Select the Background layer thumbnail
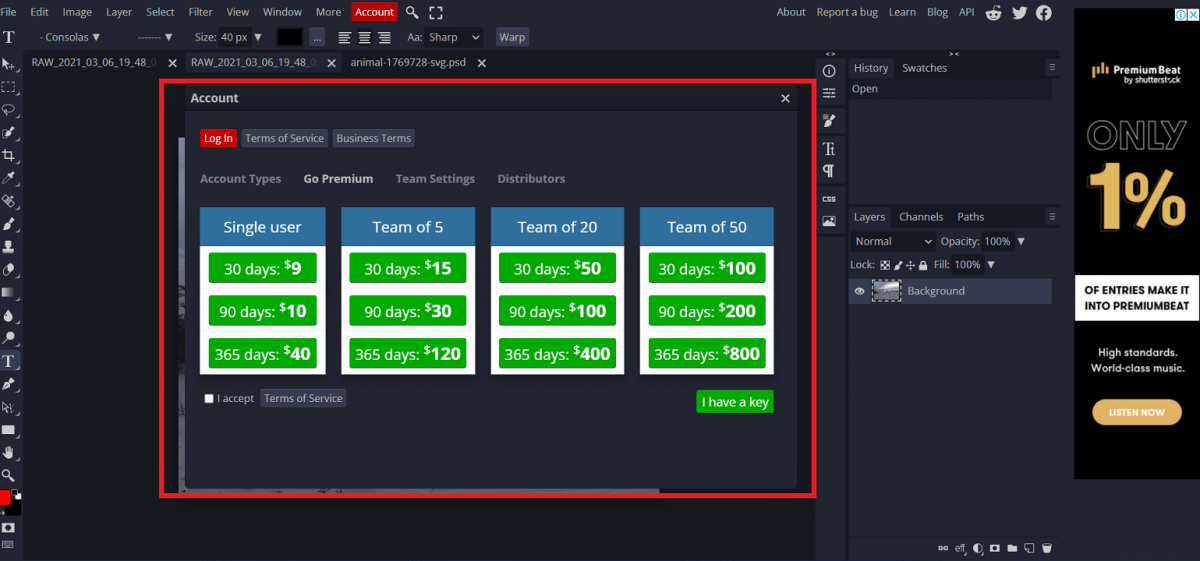 coord(886,291)
